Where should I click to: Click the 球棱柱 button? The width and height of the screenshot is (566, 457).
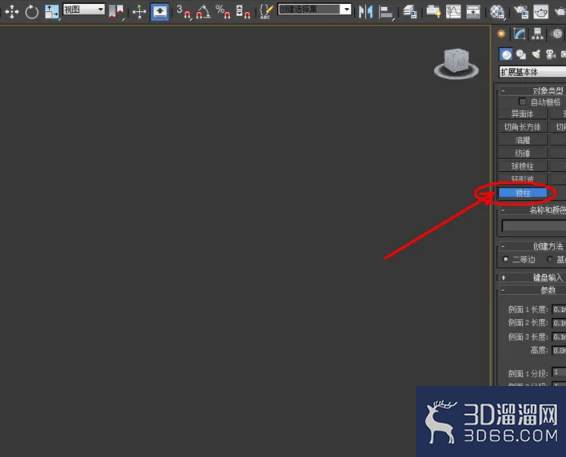point(522,166)
